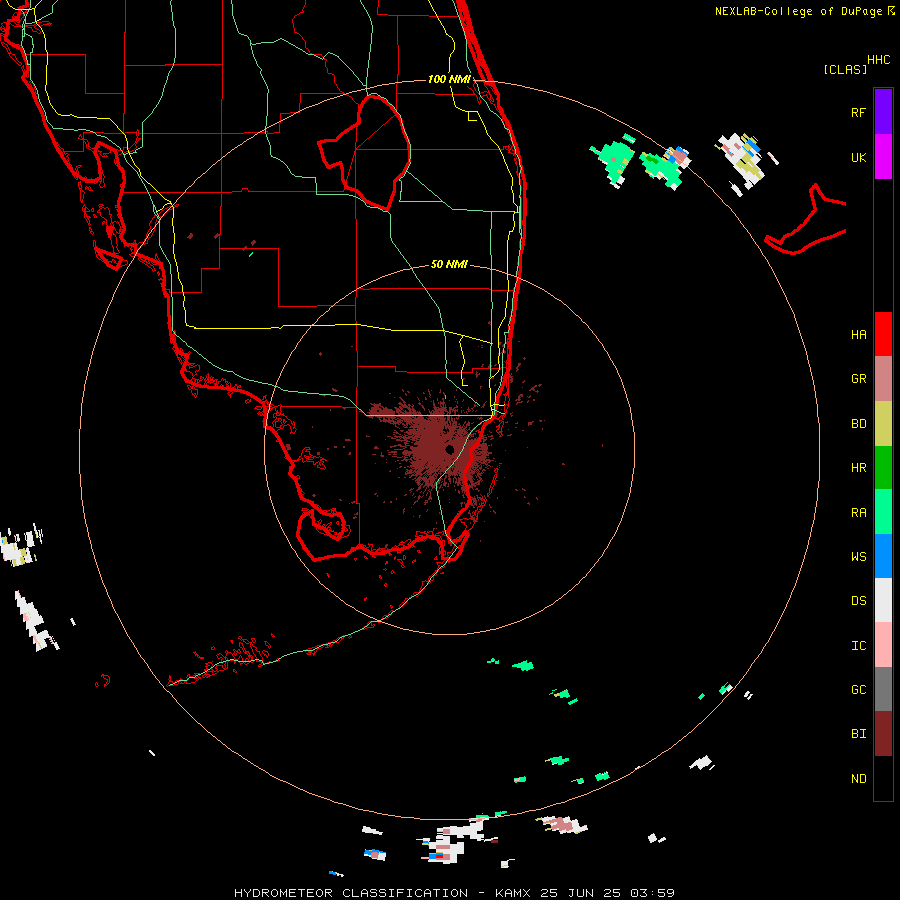Click the BD legend label
Viewport: 900px width, 900px height.
[858, 424]
